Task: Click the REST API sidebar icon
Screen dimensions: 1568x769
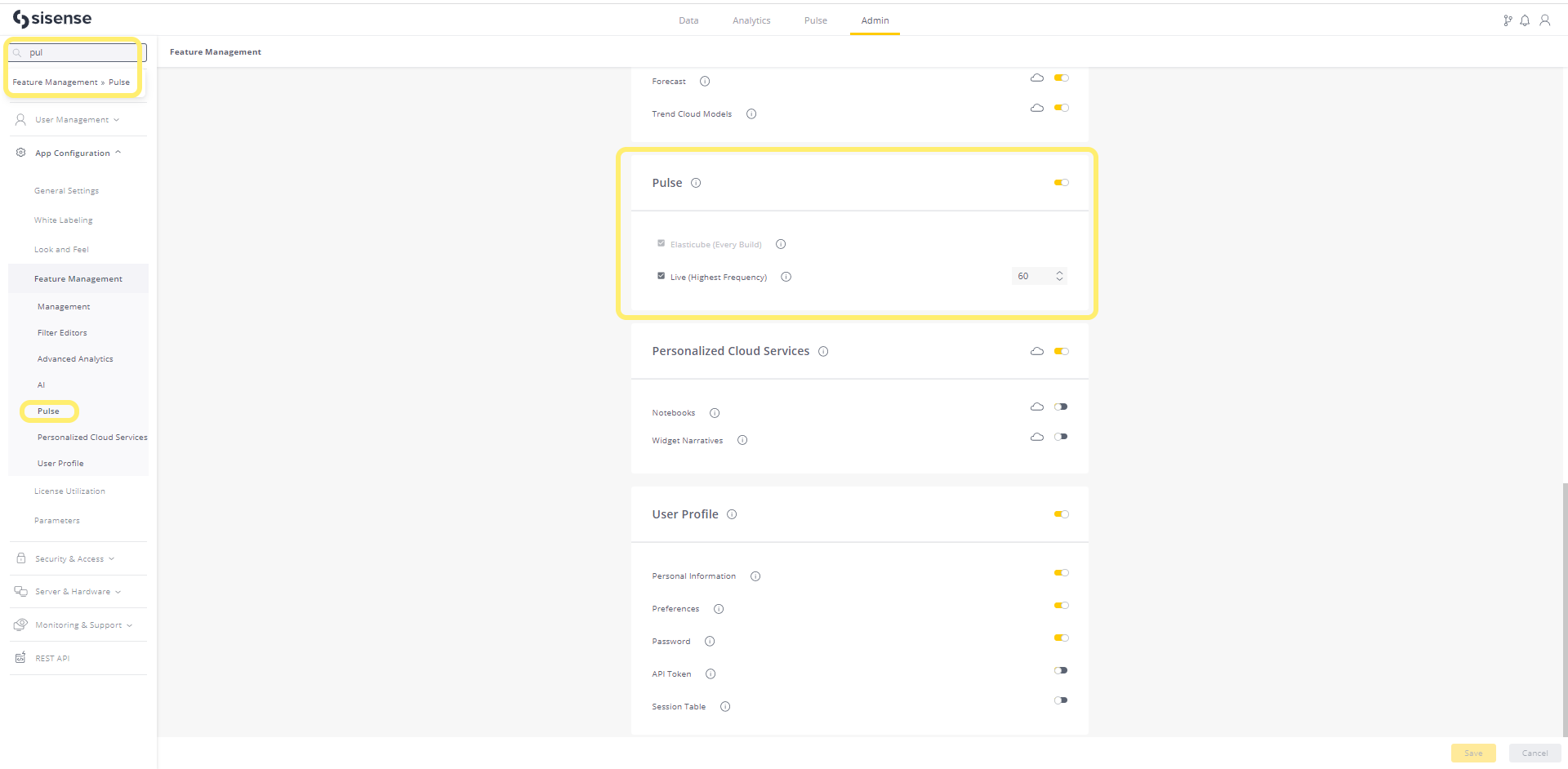Action: click(20, 657)
